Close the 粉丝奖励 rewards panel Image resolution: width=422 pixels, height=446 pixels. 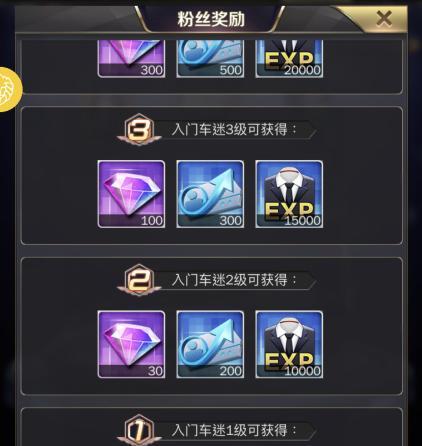pyautogui.click(x=384, y=18)
